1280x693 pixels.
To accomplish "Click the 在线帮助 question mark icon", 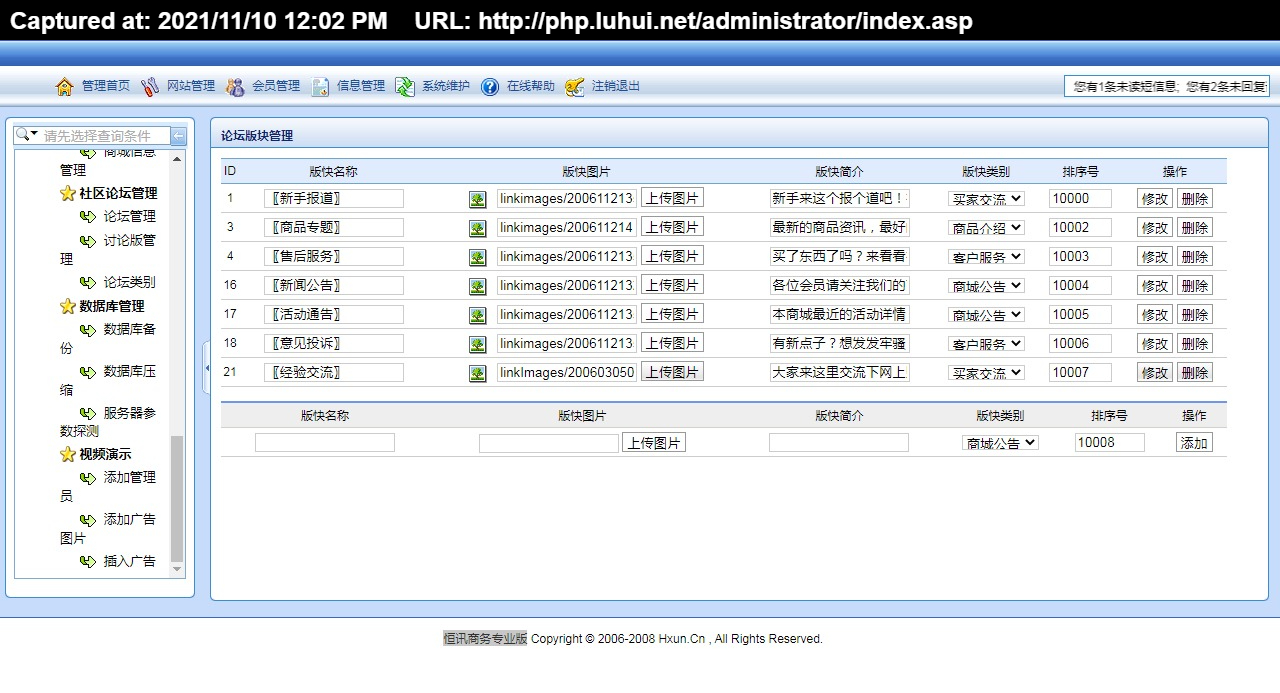I will pos(490,87).
